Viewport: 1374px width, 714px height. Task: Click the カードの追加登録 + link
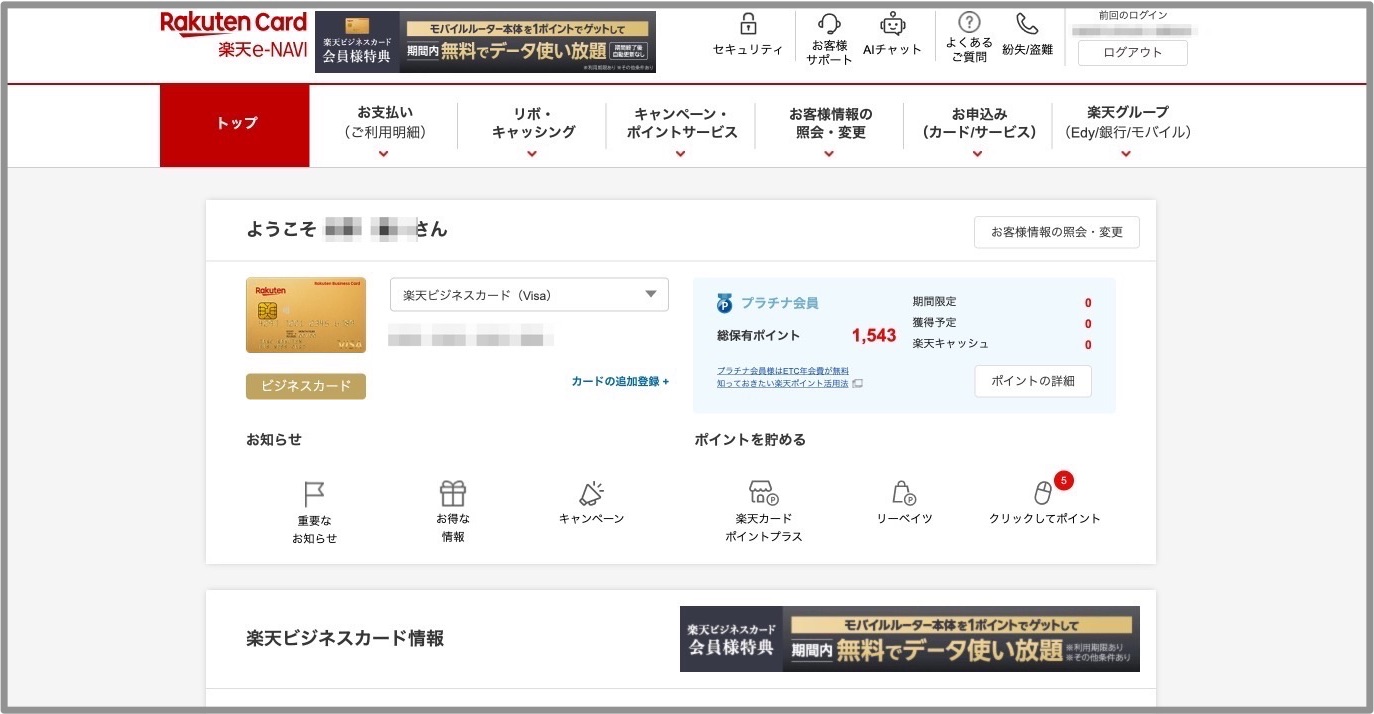(x=620, y=381)
